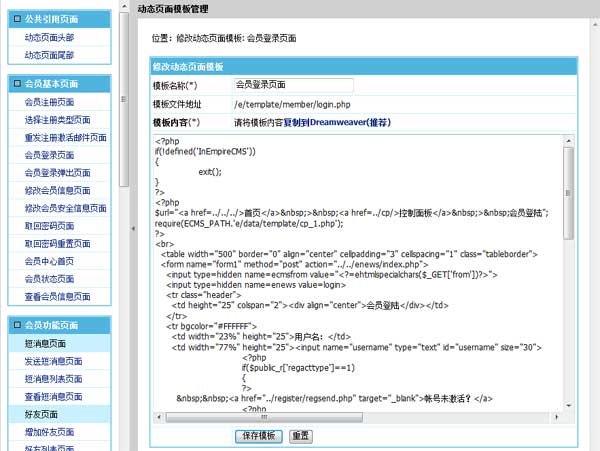Click the 模板名称 input field
The image size is (600, 451).
click(292, 86)
